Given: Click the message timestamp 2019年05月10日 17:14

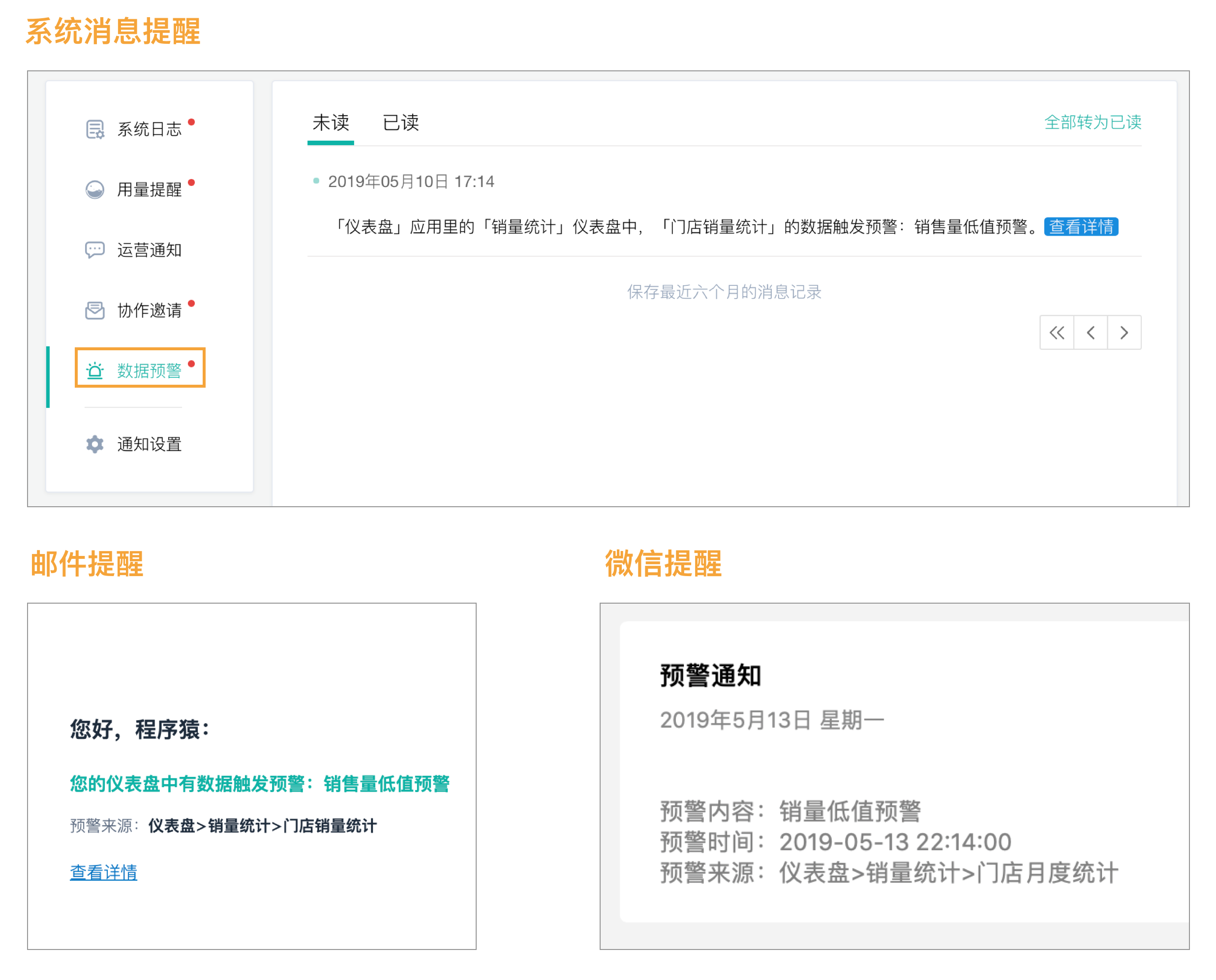Looking at the screenshot, I should click(411, 182).
